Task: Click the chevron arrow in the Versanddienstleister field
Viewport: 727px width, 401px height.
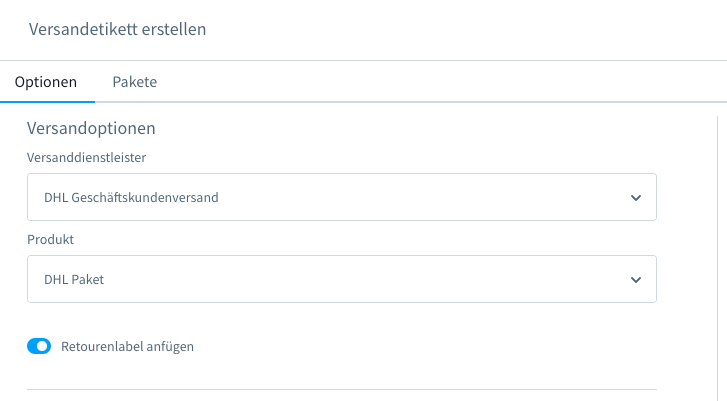Action: click(x=636, y=198)
